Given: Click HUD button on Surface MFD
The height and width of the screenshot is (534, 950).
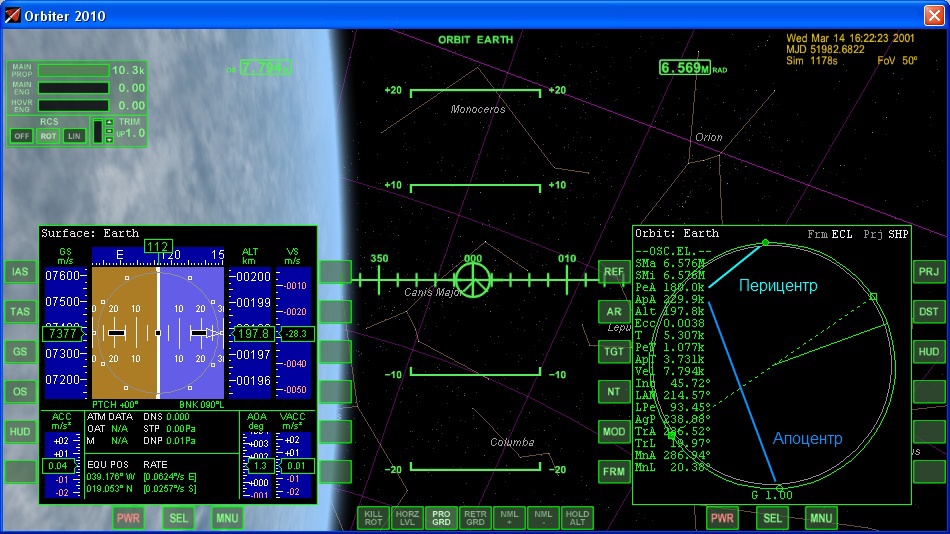Looking at the screenshot, I should (x=20, y=432).
